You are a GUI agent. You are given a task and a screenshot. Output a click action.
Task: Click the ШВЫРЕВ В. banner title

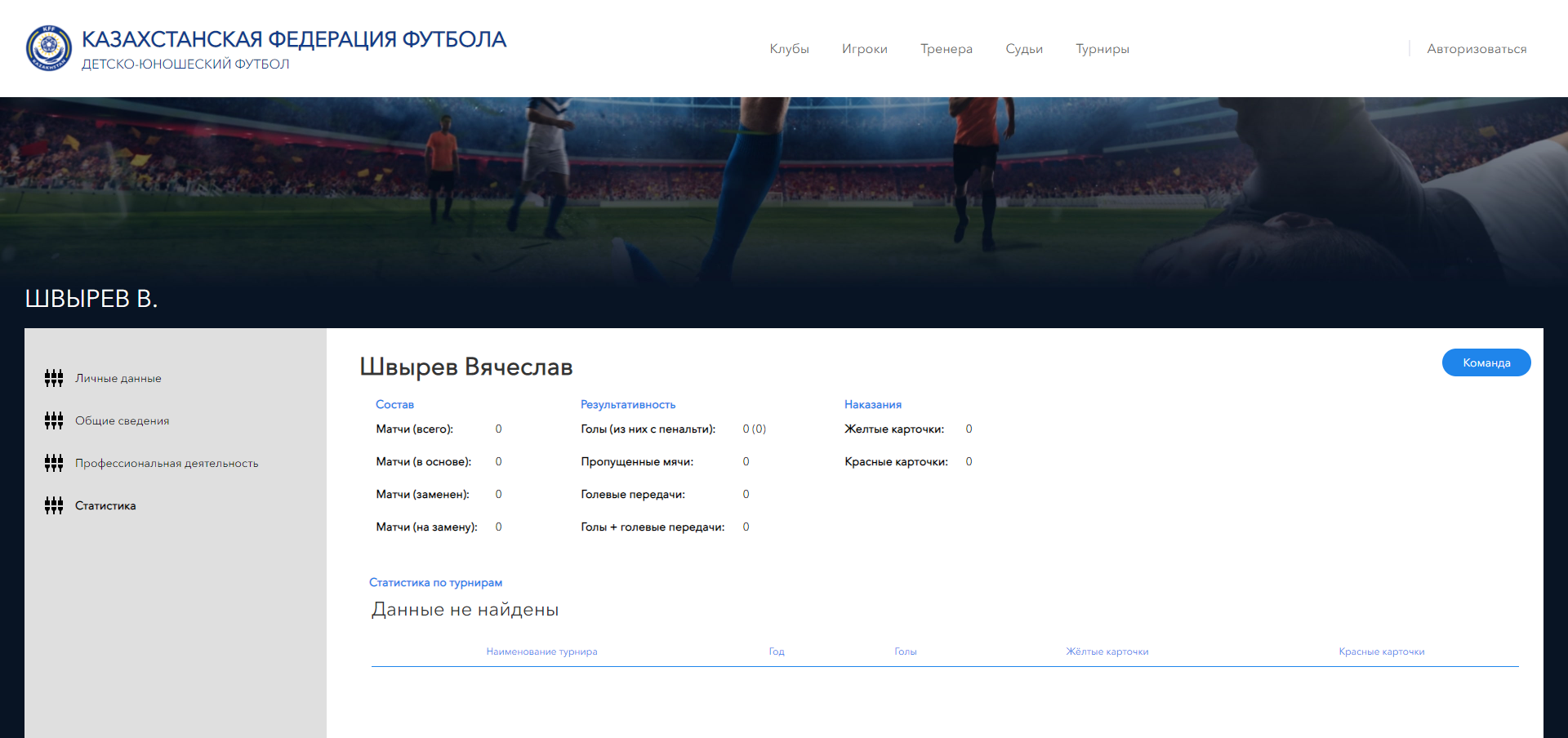pos(91,299)
